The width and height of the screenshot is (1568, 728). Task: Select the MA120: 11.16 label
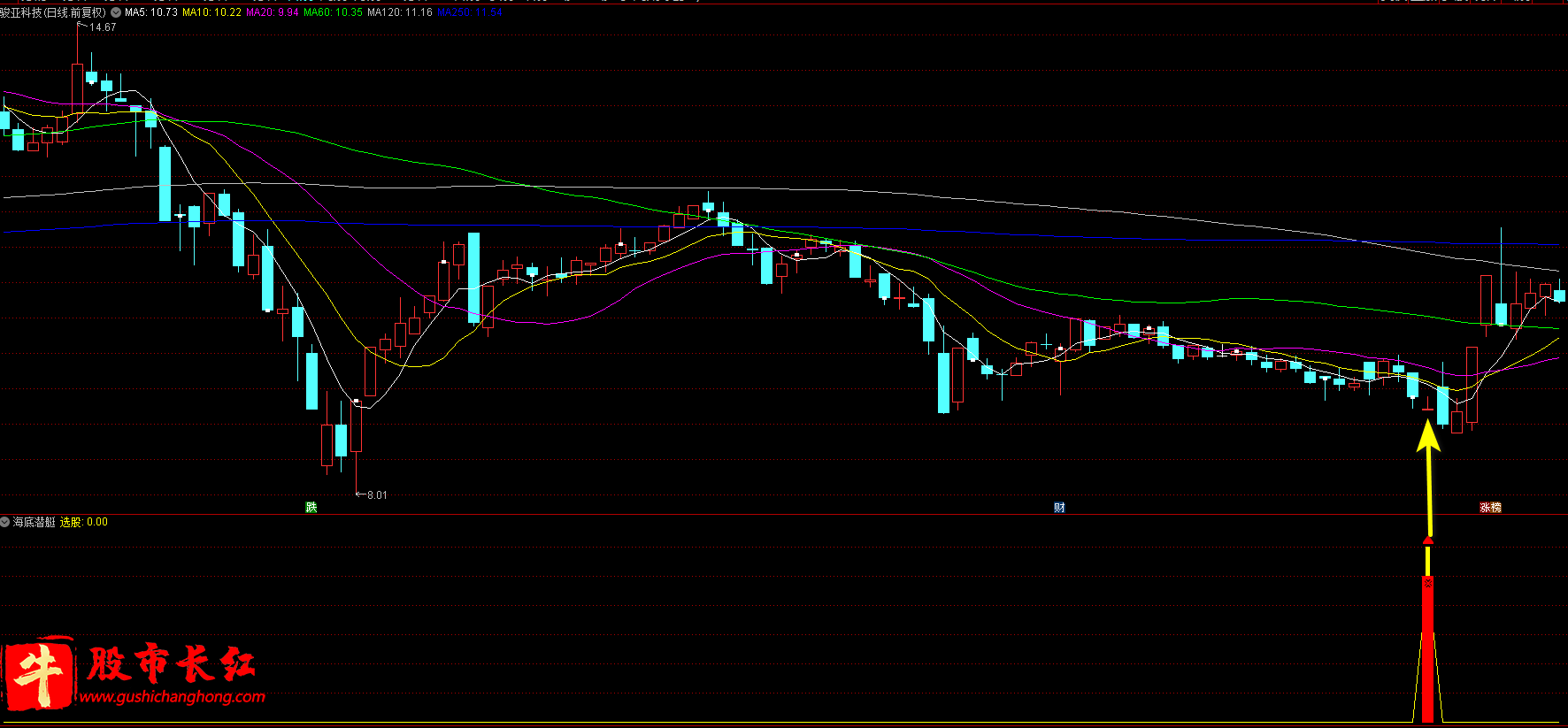click(x=400, y=12)
